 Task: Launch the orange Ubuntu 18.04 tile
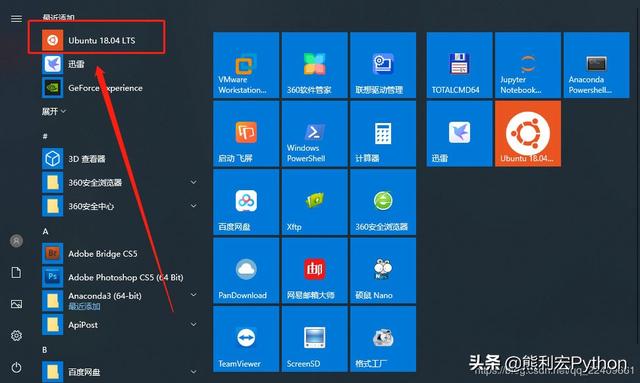[x=528, y=134]
